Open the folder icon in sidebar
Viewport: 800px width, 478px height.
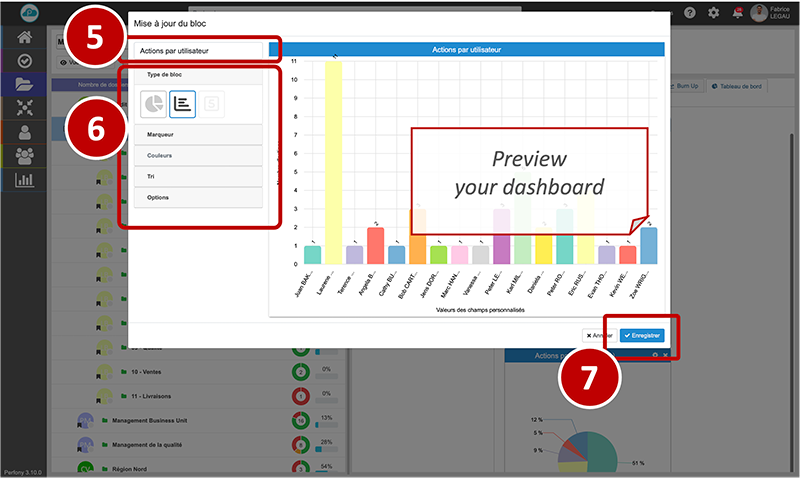tap(25, 85)
